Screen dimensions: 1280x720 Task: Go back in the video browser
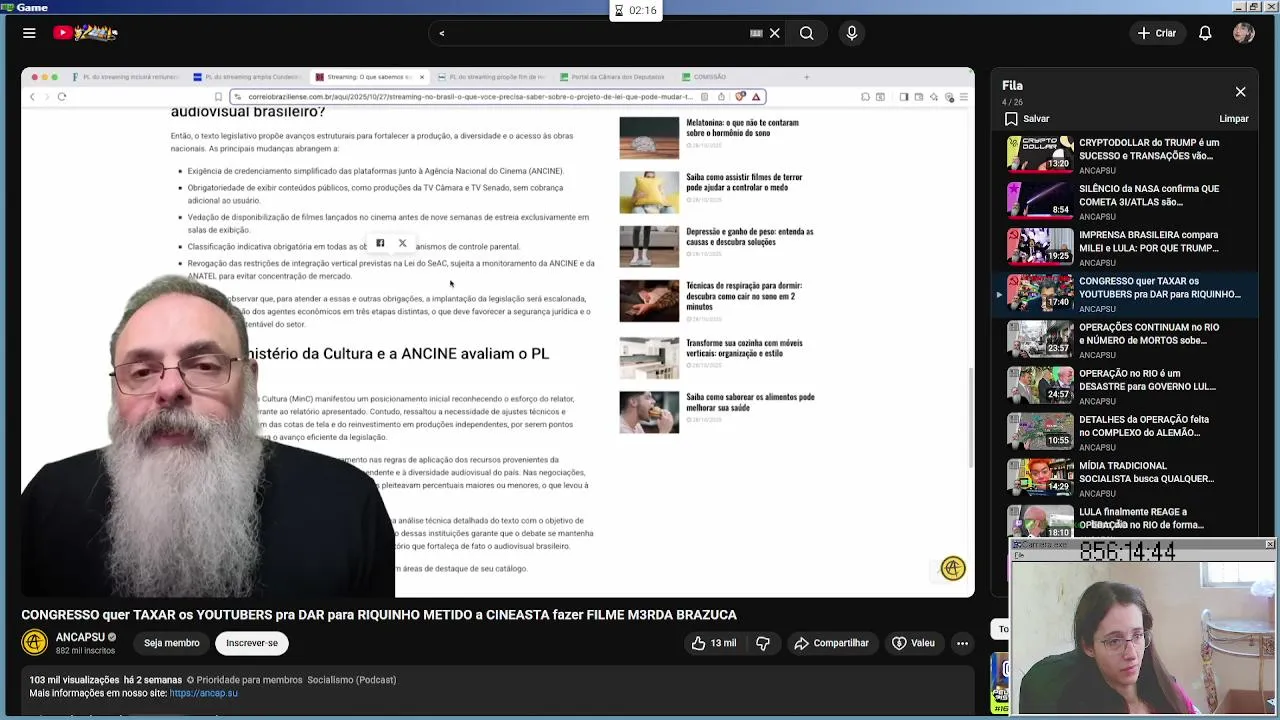pos(32,97)
